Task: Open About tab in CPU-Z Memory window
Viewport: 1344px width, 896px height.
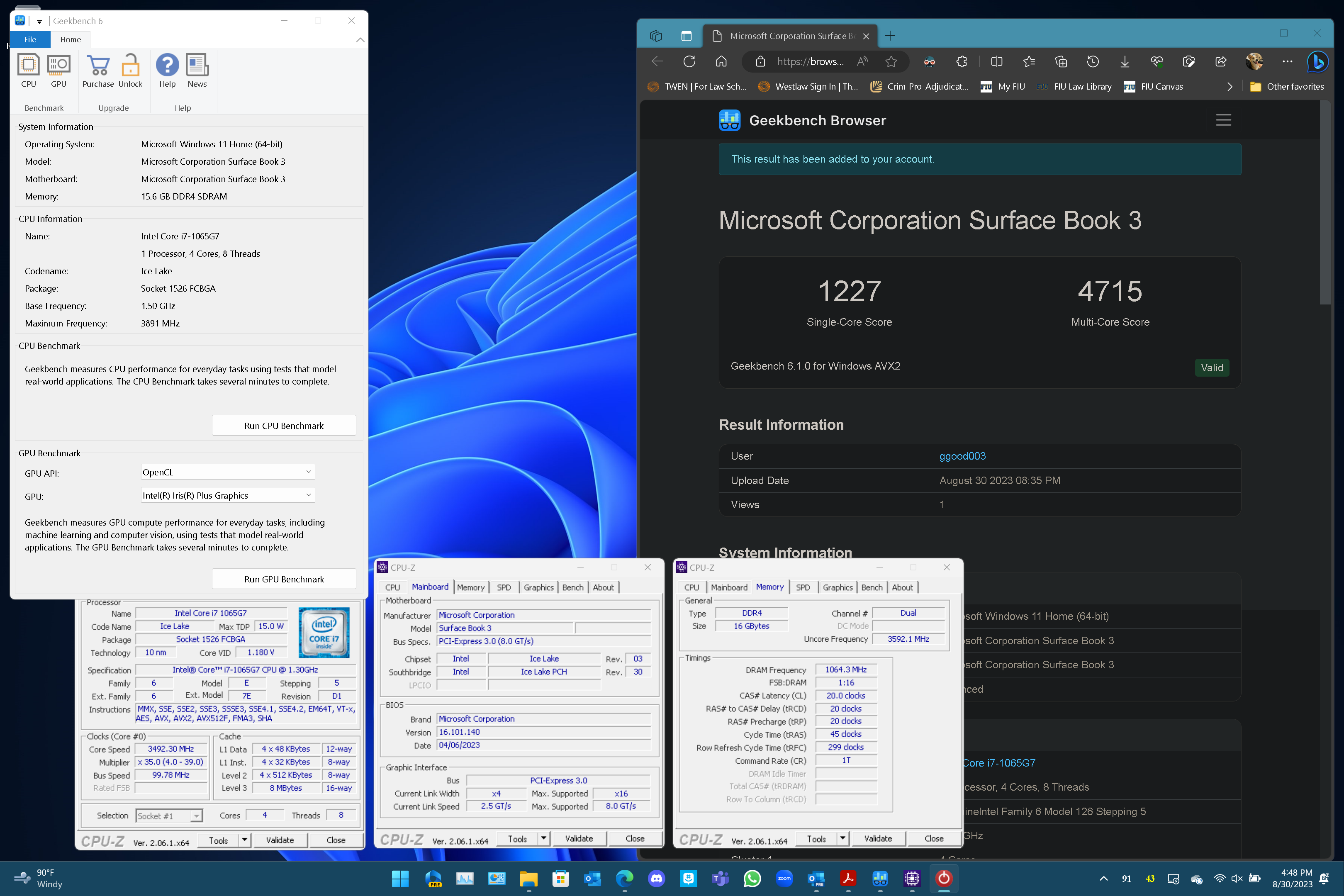Action: tap(902, 587)
